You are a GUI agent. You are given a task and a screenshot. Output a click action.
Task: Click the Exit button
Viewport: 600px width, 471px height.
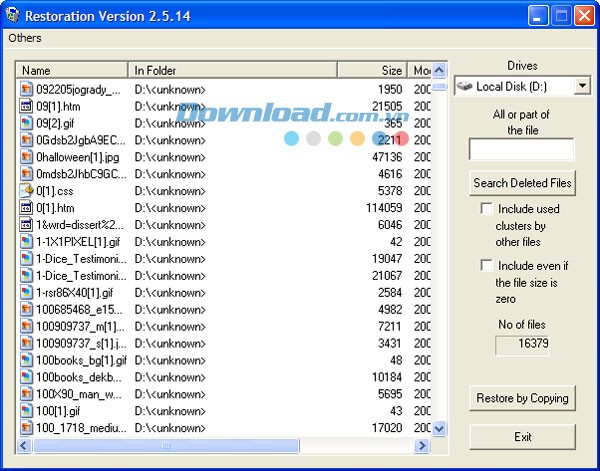[522, 437]
